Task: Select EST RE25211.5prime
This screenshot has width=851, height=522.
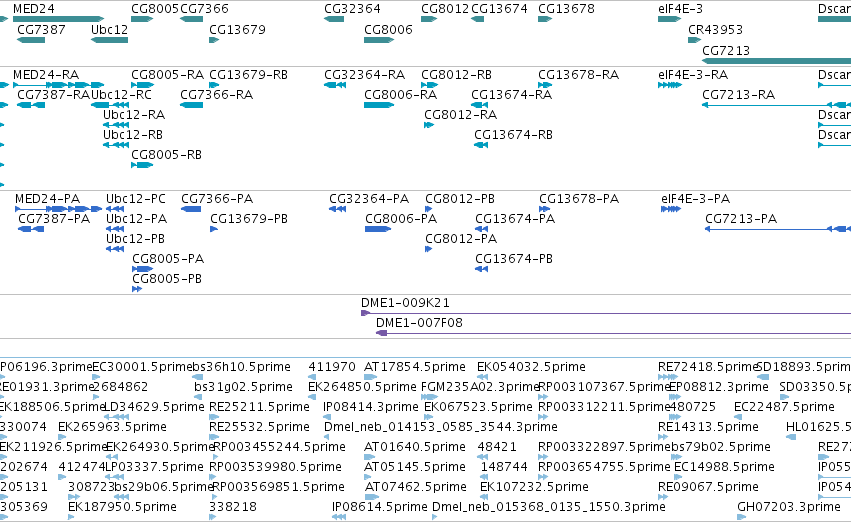Action: click(259, 407)
